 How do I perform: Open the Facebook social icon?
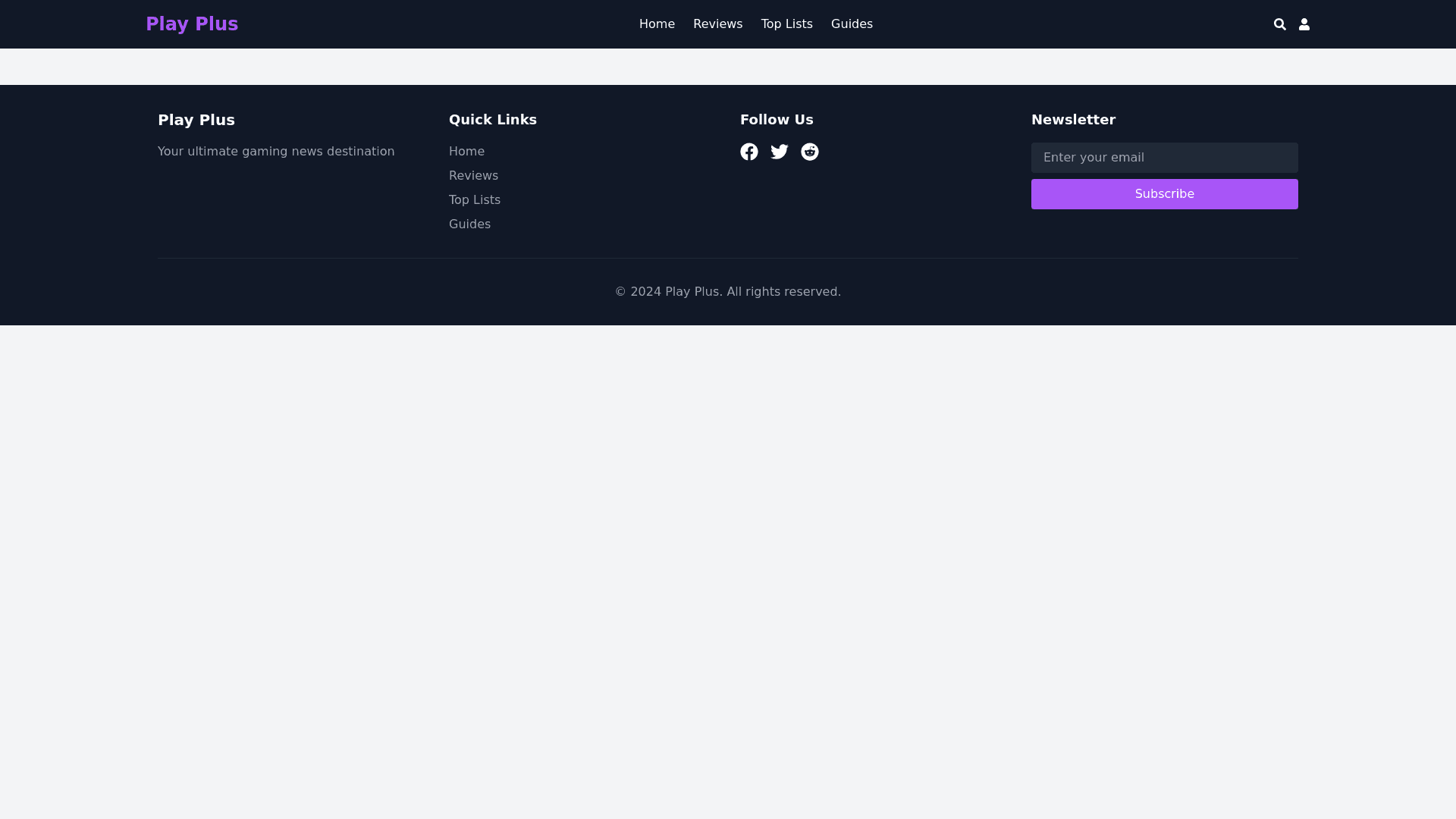tap(749, 152)
